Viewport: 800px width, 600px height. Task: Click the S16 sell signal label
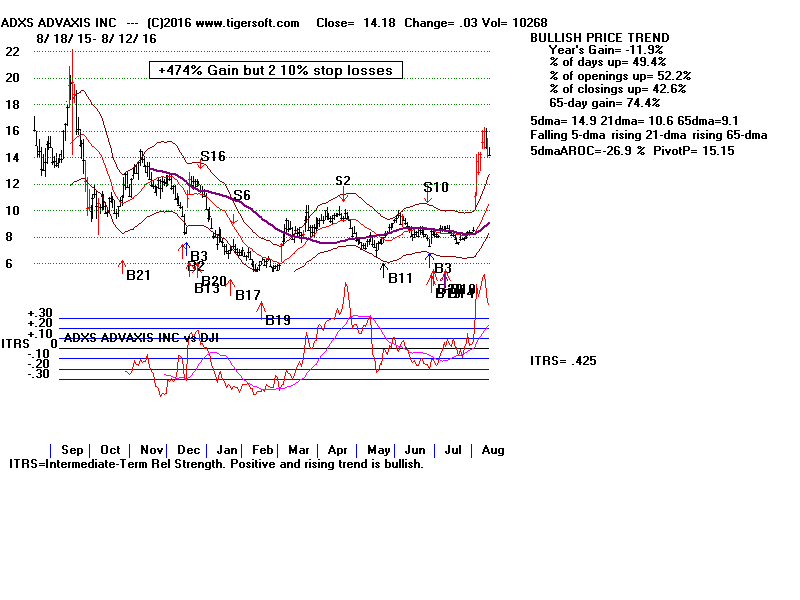click(x=212, y=156)
